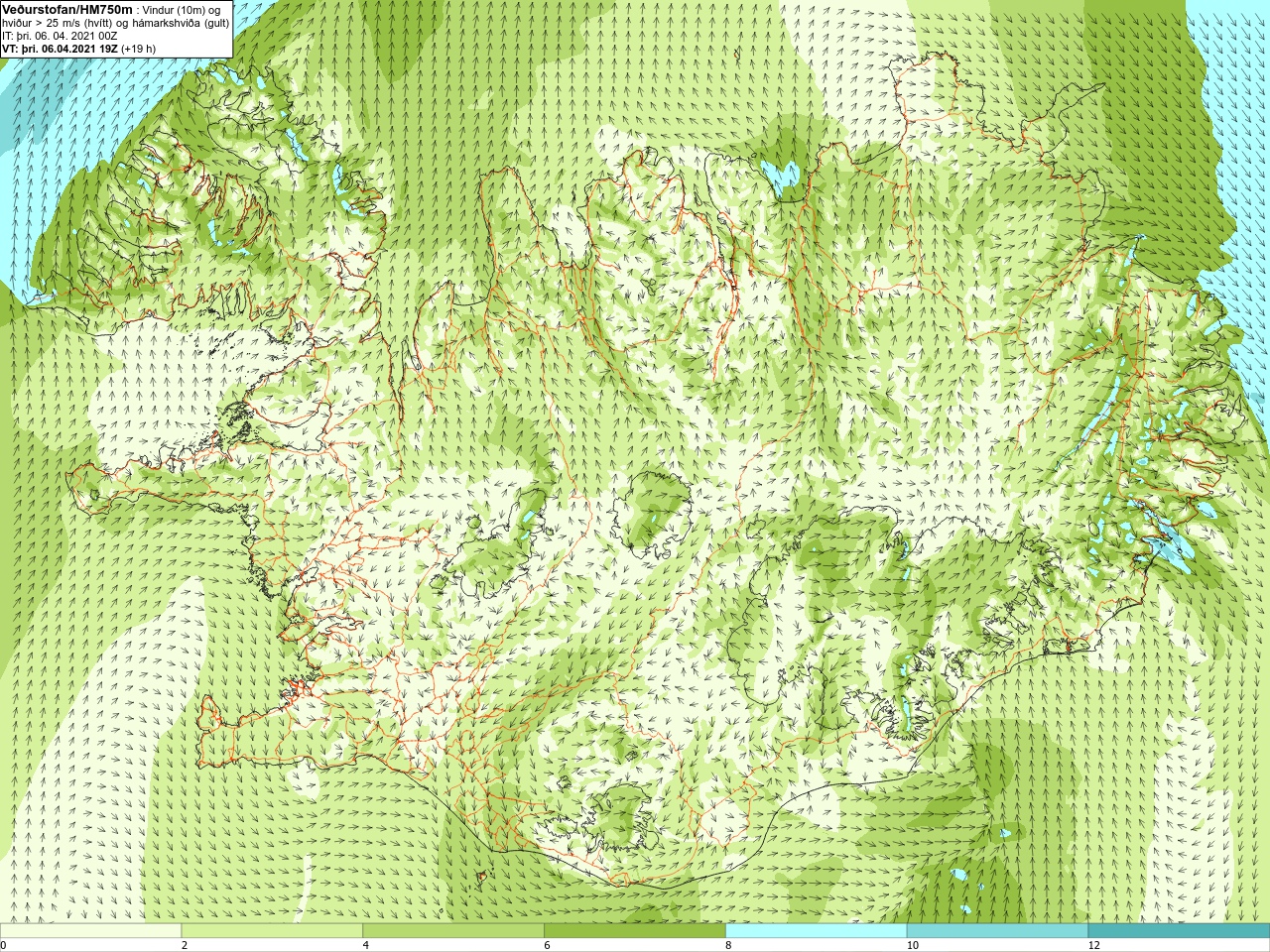Click the 'Vindur (10m) og' label
Screen dimensions: 1270x952
tap(182, 10)
